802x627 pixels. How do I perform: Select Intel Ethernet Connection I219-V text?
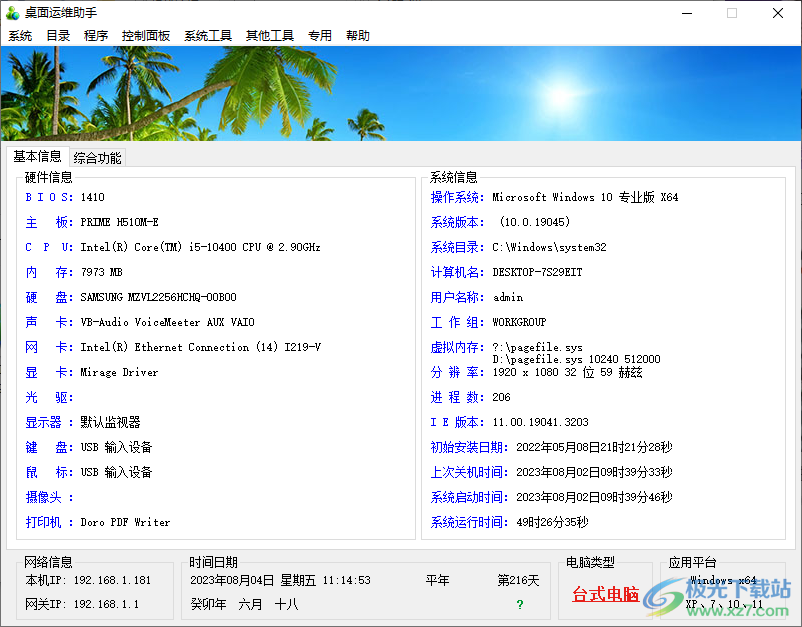point(200,347)
